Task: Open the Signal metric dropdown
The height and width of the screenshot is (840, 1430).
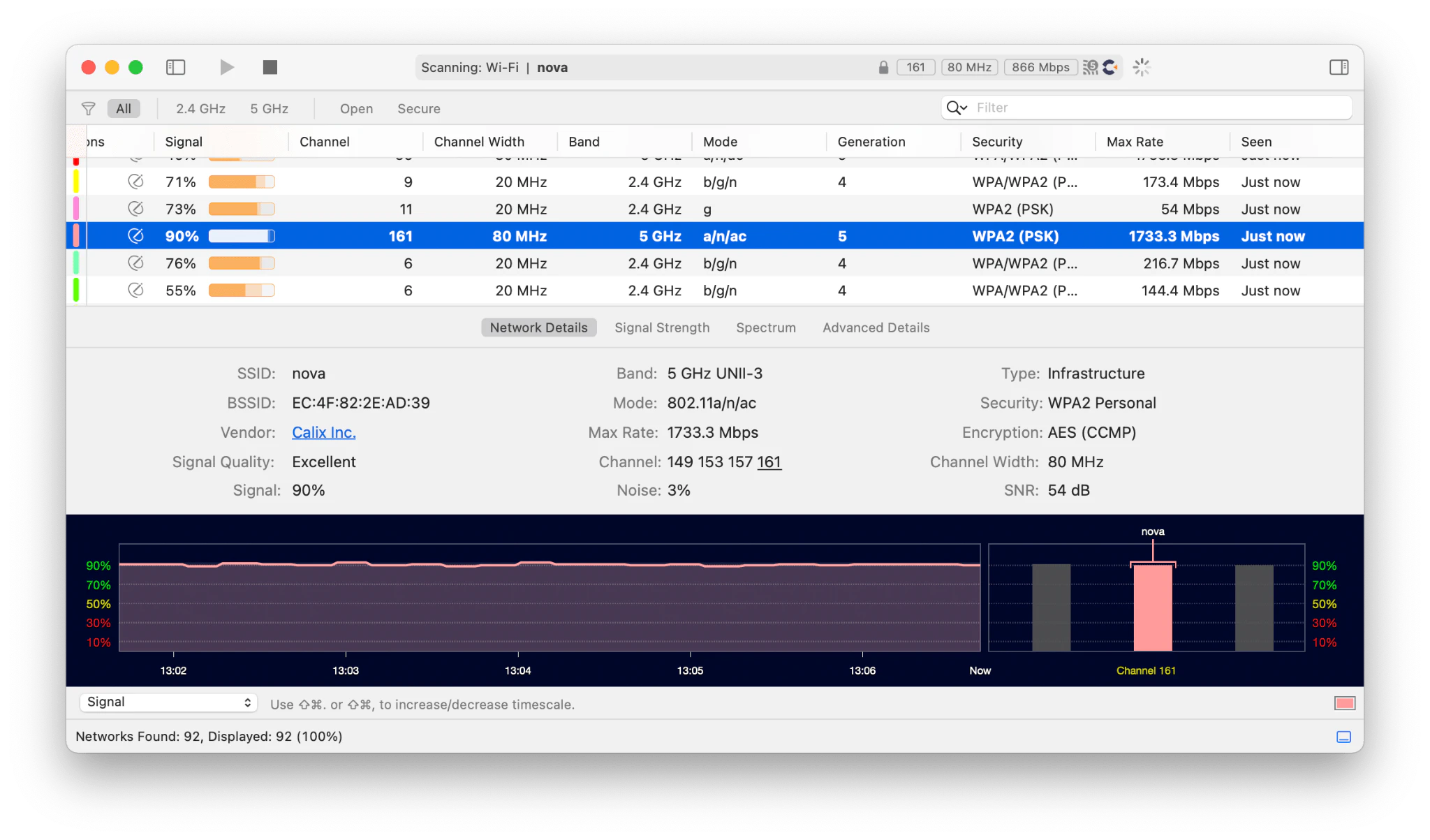Action: tap(168, 702)
